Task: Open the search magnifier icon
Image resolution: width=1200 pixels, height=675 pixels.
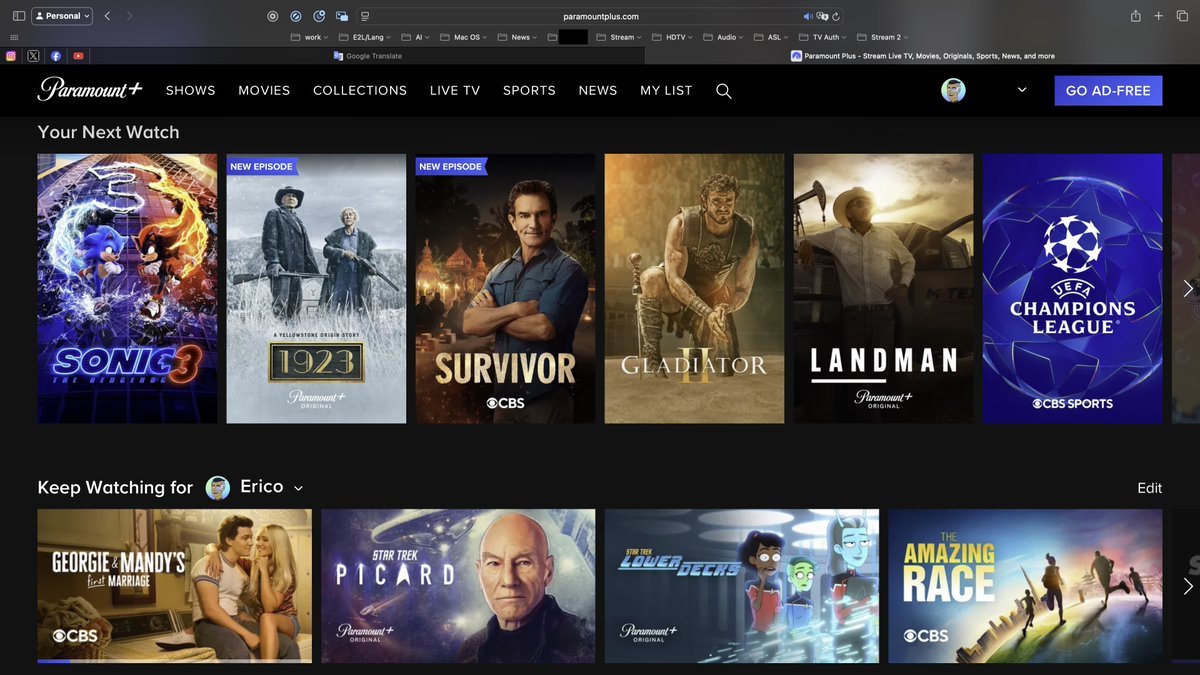Action: (724, 91)
